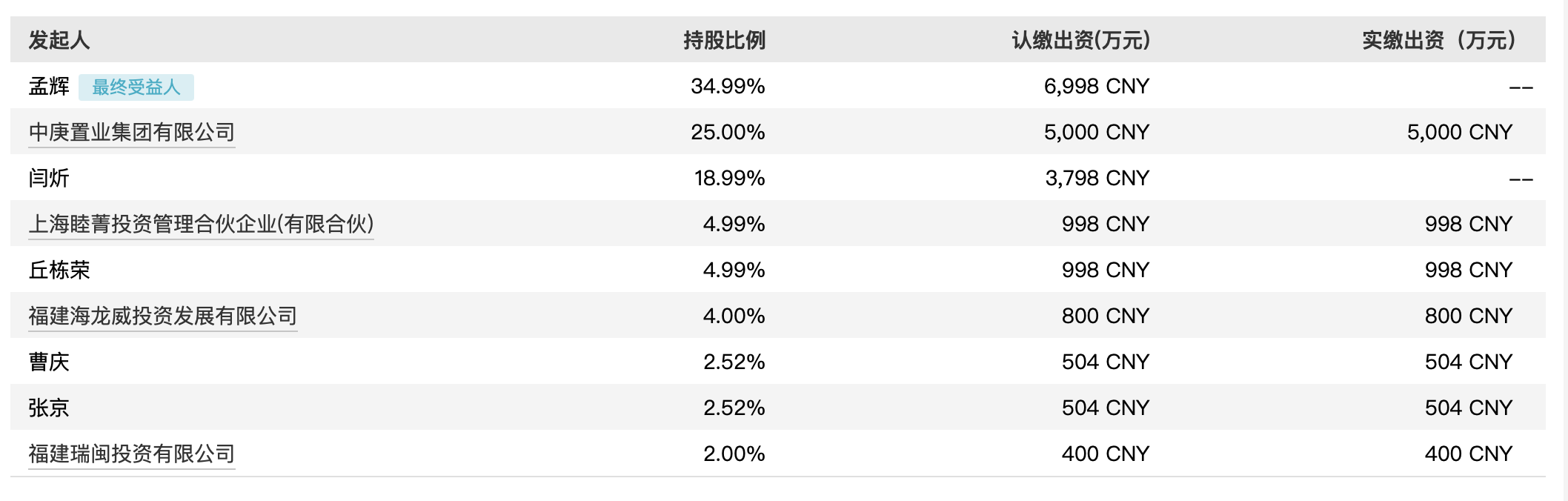Click the shareholder name 丘栋荣

tap(59, 270)
